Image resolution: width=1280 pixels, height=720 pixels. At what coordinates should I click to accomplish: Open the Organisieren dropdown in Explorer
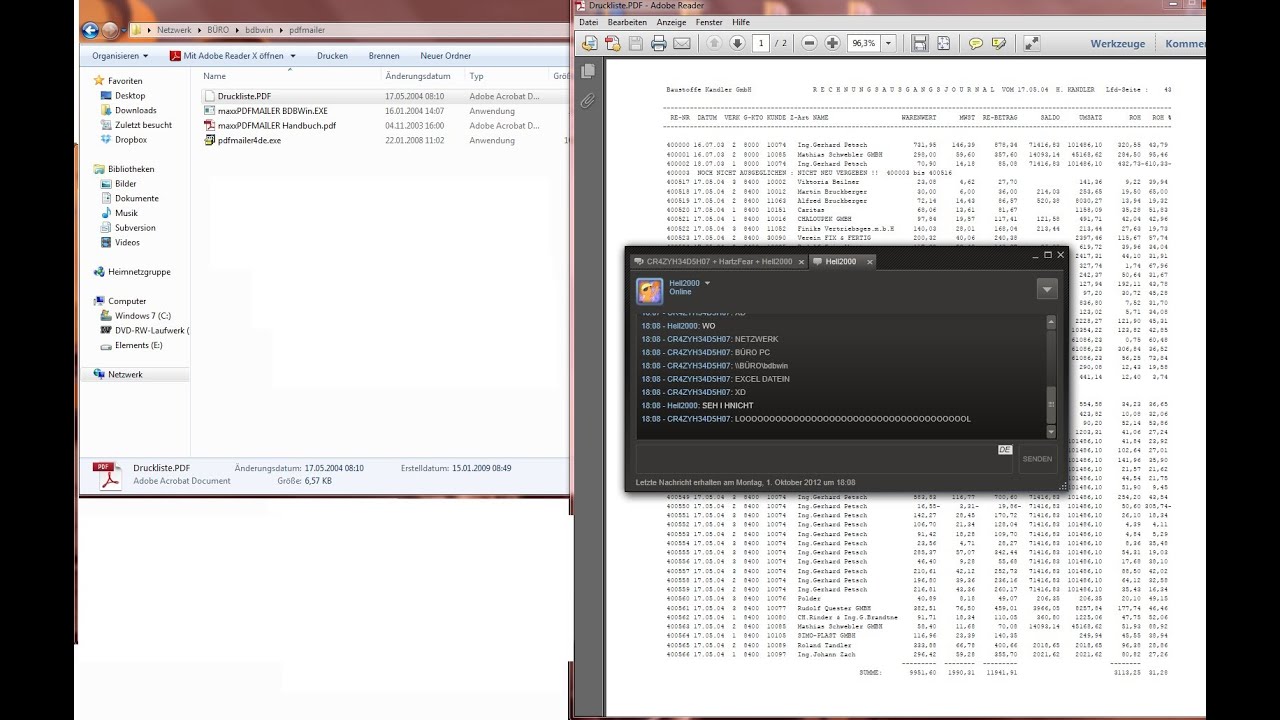click(x=120, y=56)
